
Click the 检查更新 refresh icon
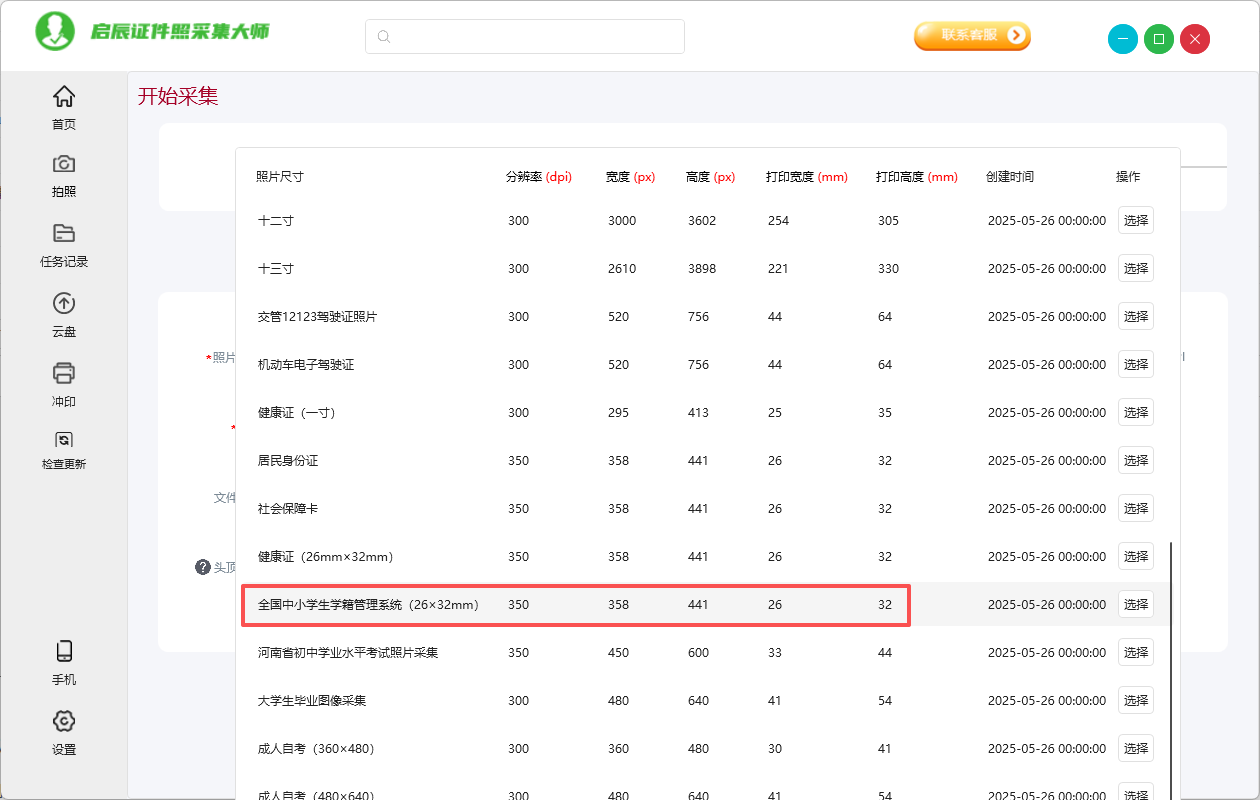coord(64,439)
